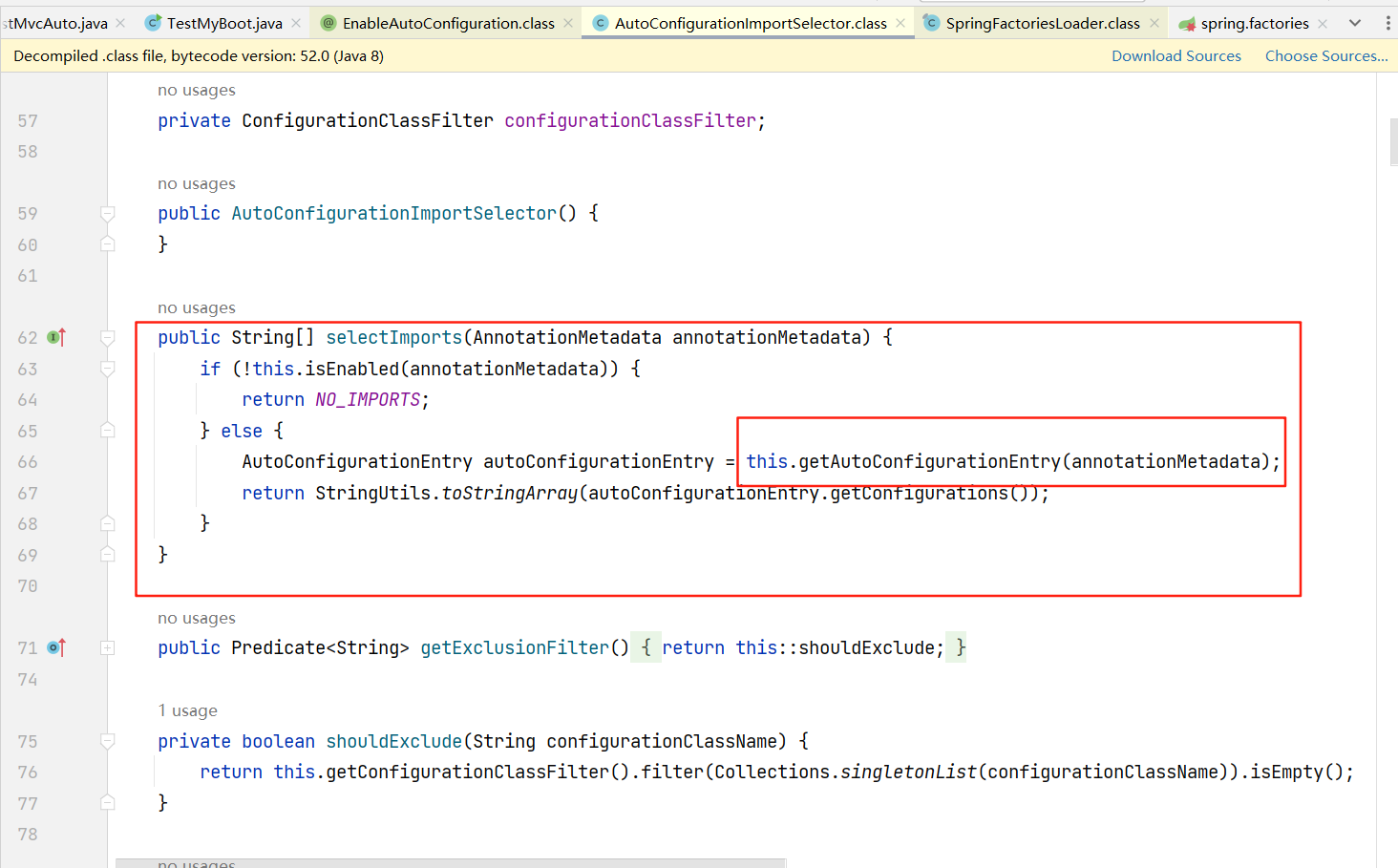Close EnableAutoConfiguration.class tab
This screenshot has width=1398, height=868.
pyautogui.click(x=568, y=23)
